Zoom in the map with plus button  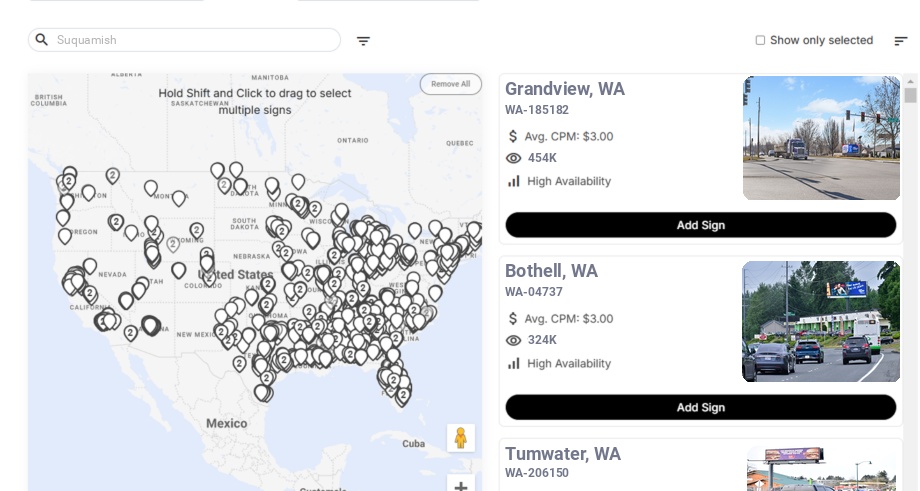pyautogui.click(x=461, y=486)
